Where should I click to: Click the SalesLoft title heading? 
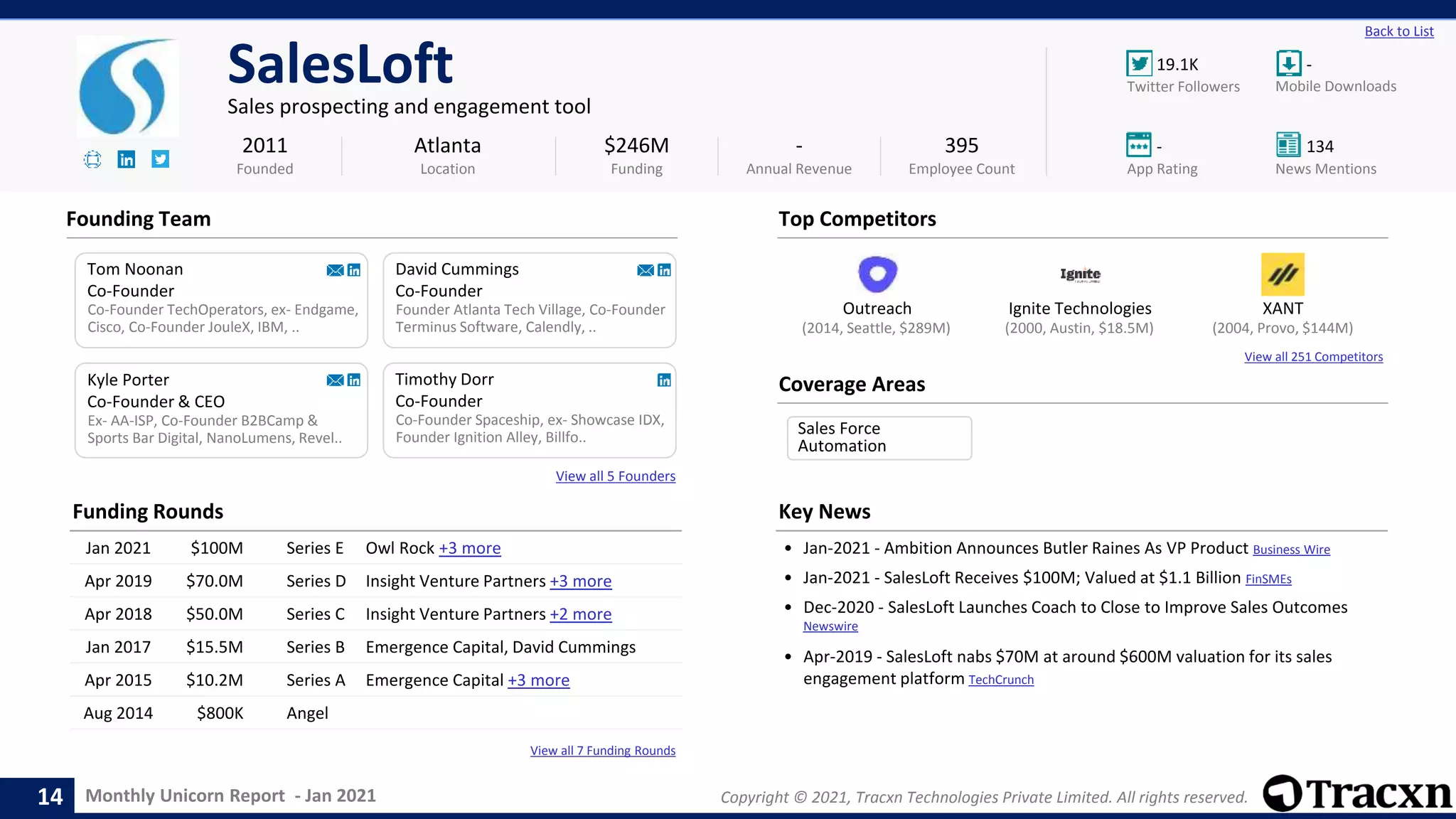(340, 63)
